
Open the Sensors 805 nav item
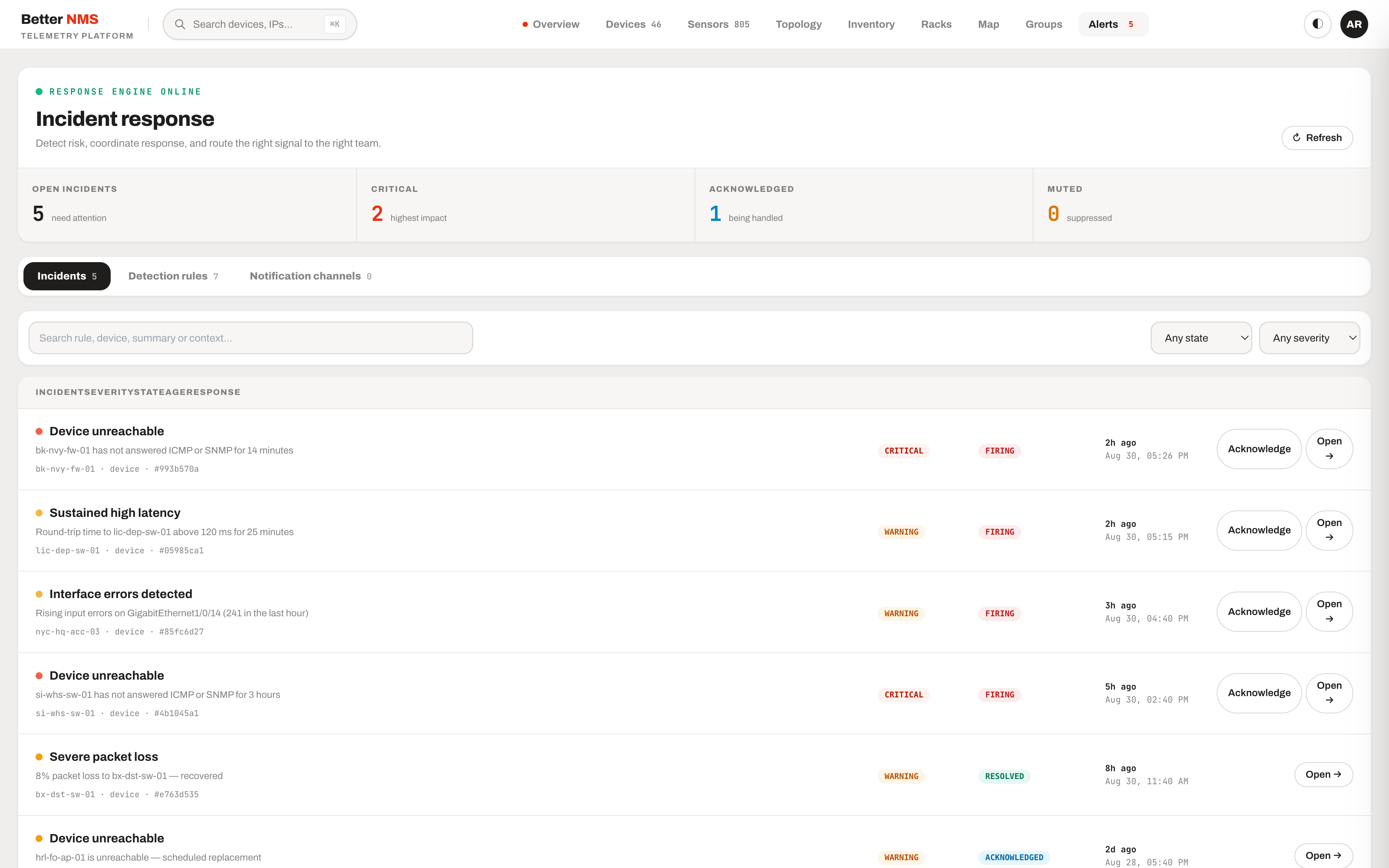tap(718, 24)
